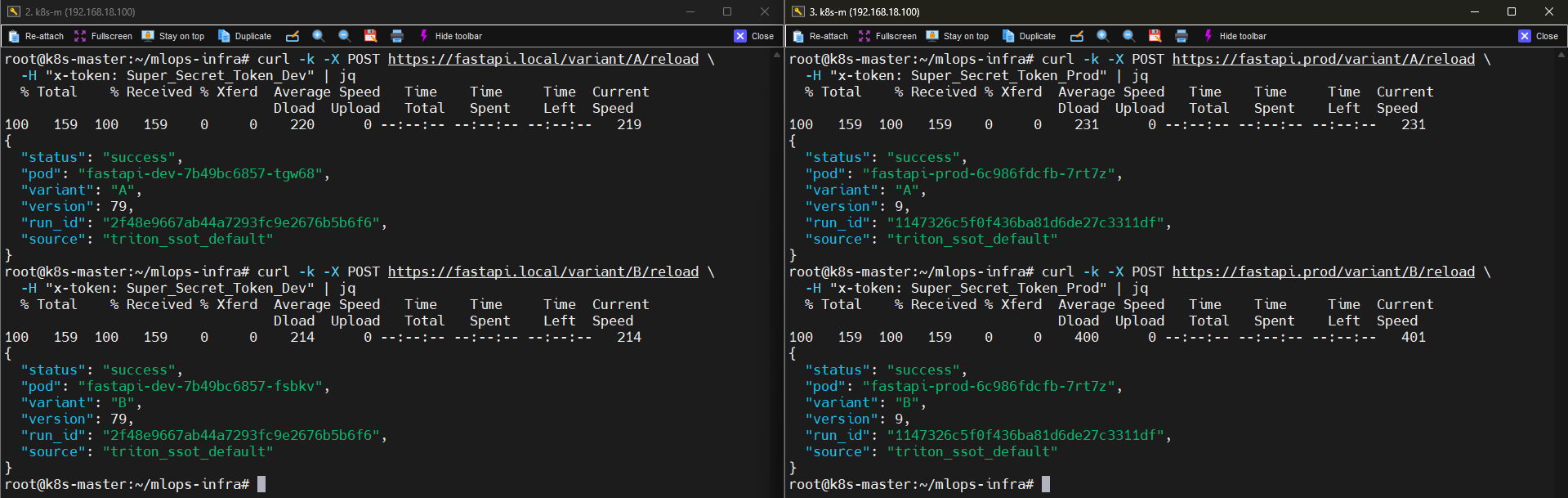Zoom out on the left k8s-m terminal

click(x=345, y=36)
